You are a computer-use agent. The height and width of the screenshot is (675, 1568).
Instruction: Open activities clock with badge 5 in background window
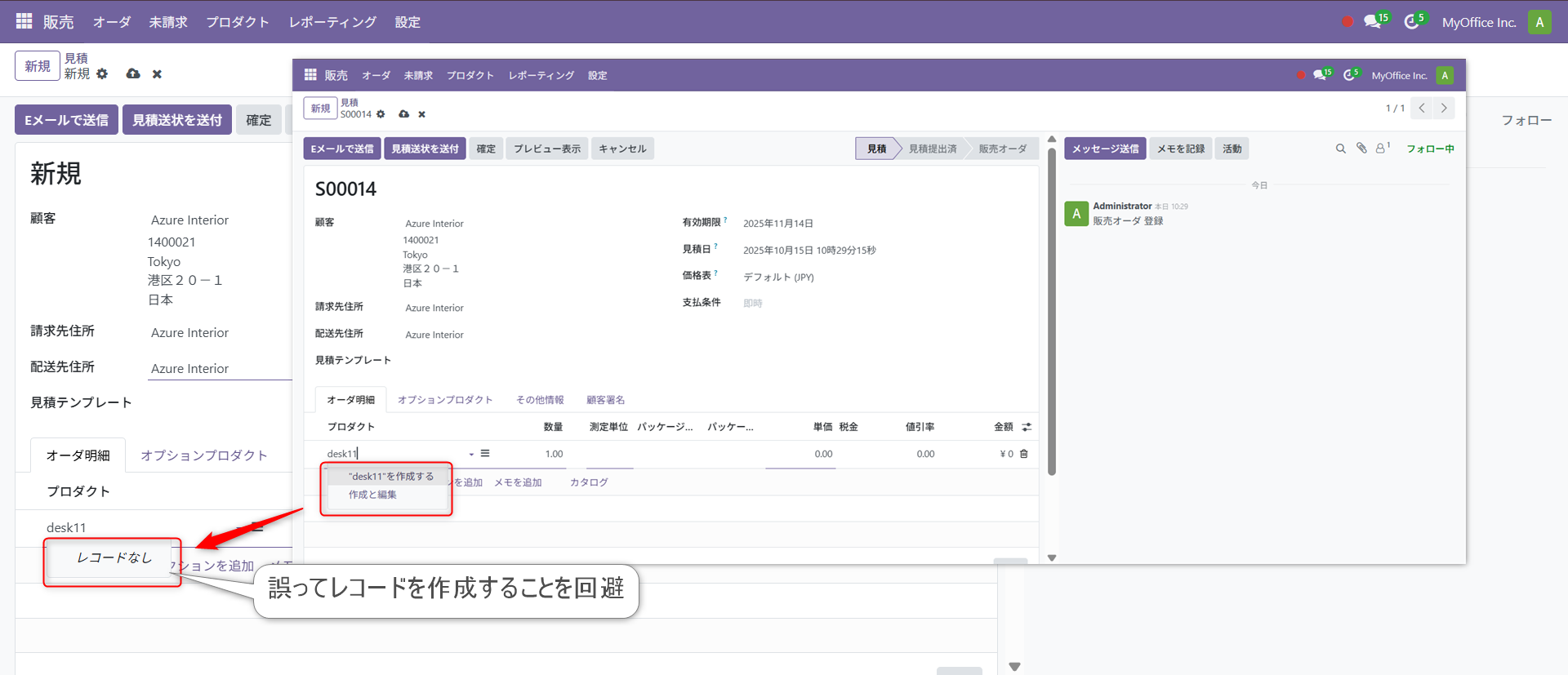tap(1413, 21)
